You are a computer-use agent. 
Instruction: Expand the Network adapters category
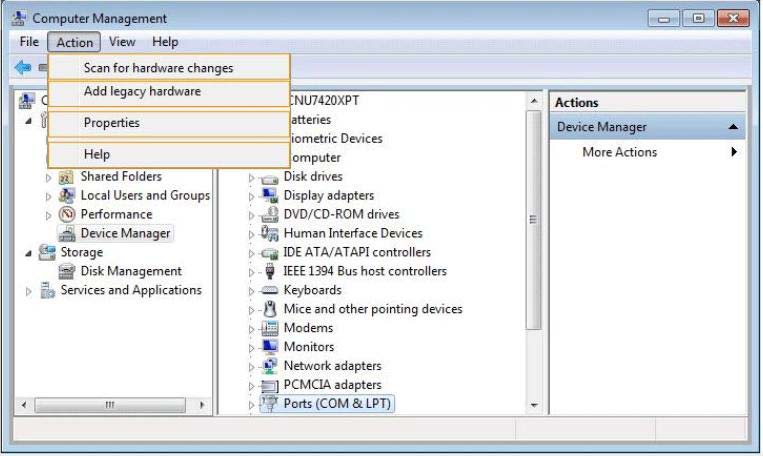[252, 367]
